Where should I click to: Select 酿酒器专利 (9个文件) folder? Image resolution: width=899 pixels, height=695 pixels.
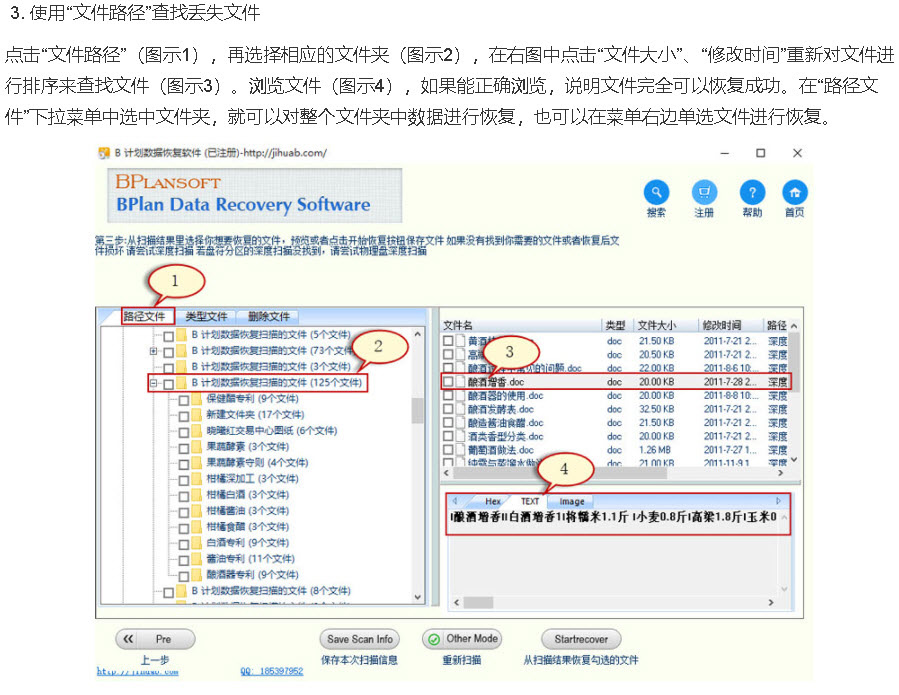(x=252, y=576)
